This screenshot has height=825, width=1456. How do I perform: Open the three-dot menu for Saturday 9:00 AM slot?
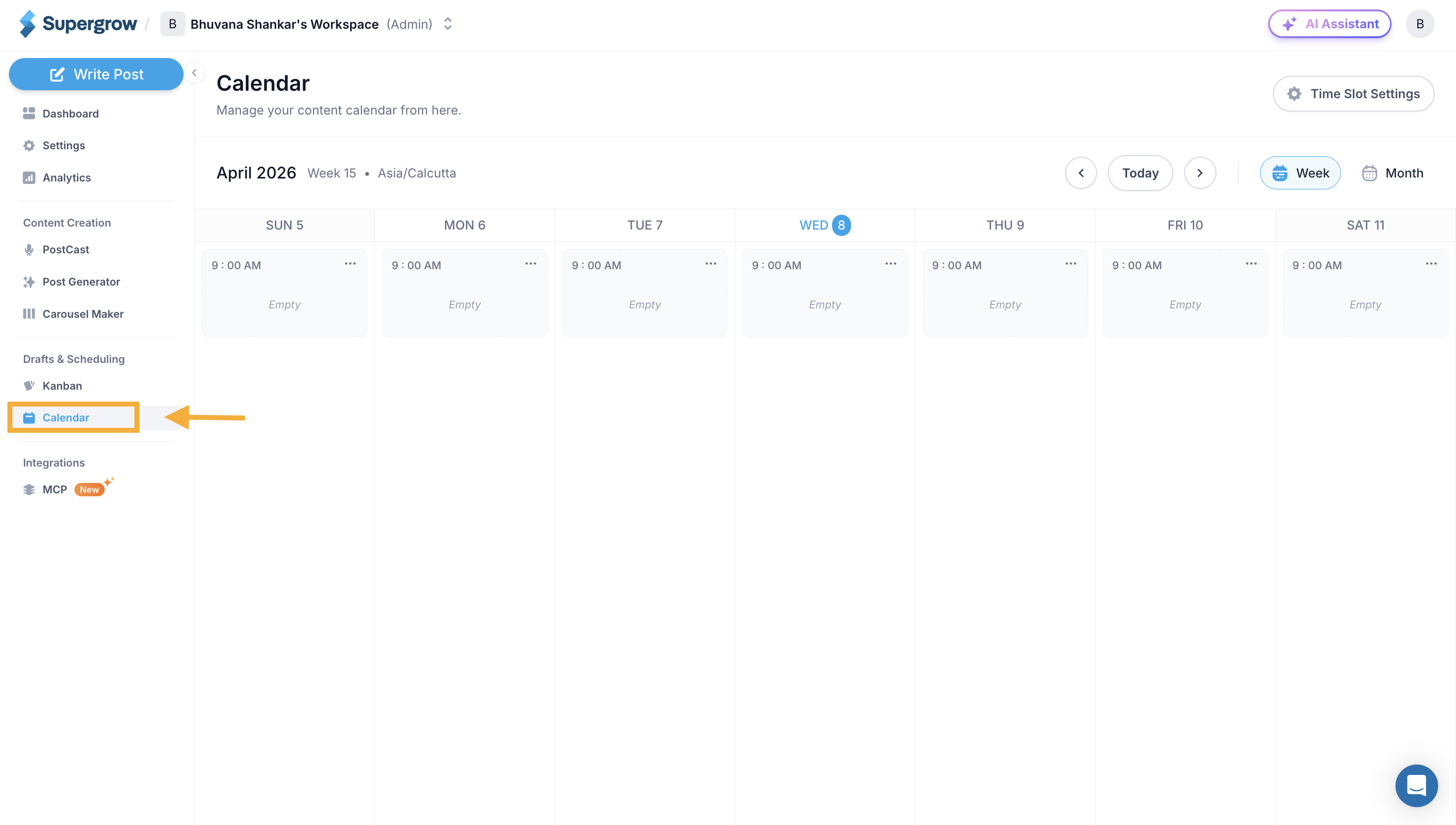(x=1431, y=263)
